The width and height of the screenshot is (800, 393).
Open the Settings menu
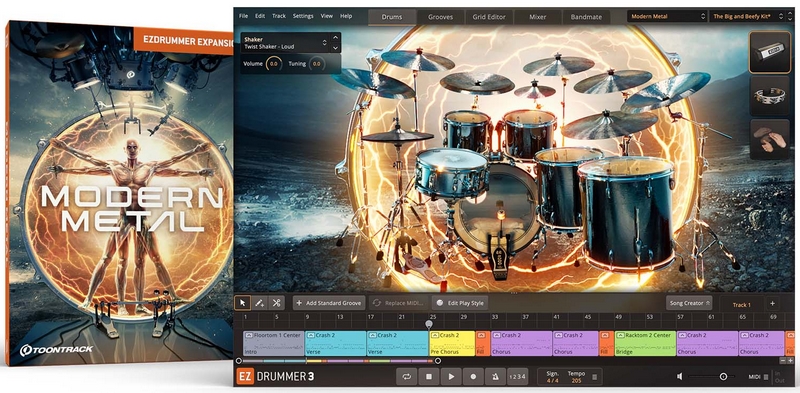click(303, 16)
